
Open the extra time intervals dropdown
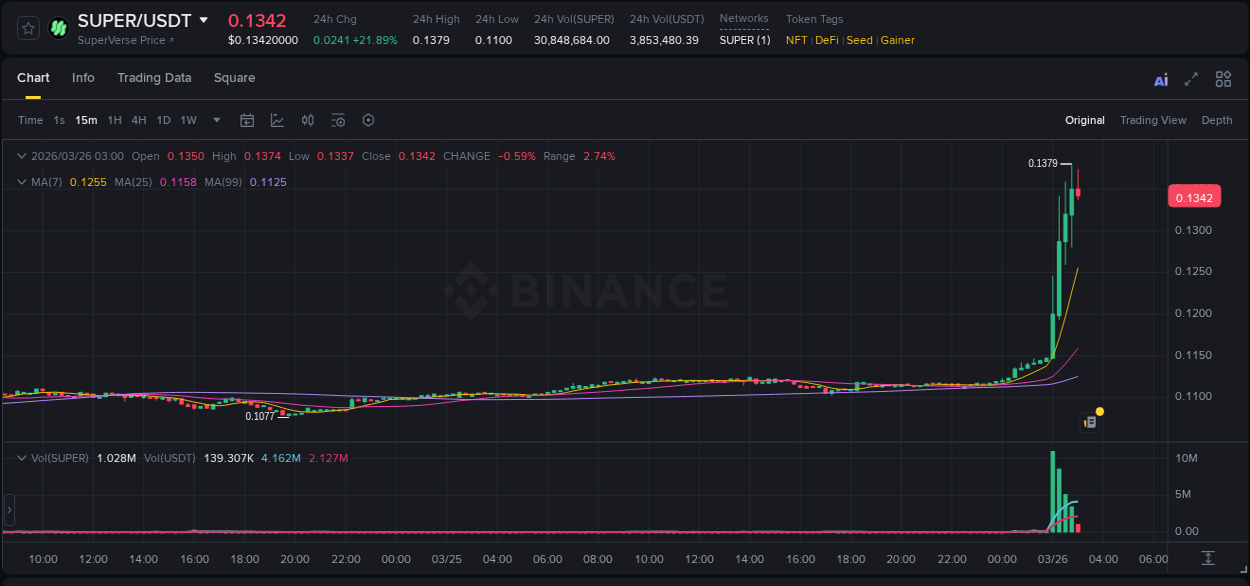(215, 120)
